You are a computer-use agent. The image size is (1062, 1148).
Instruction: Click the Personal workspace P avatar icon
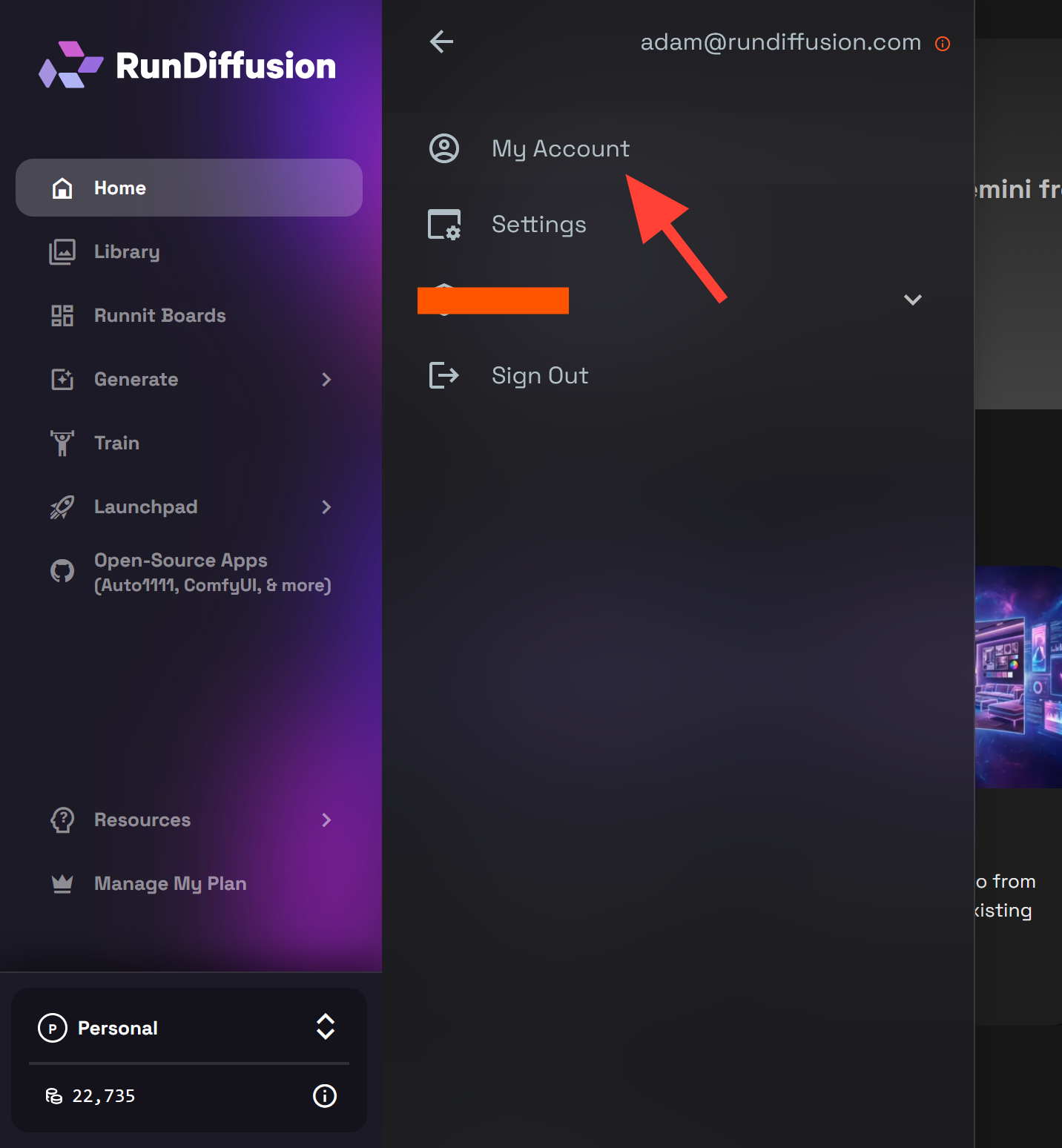coord(53,1029)
